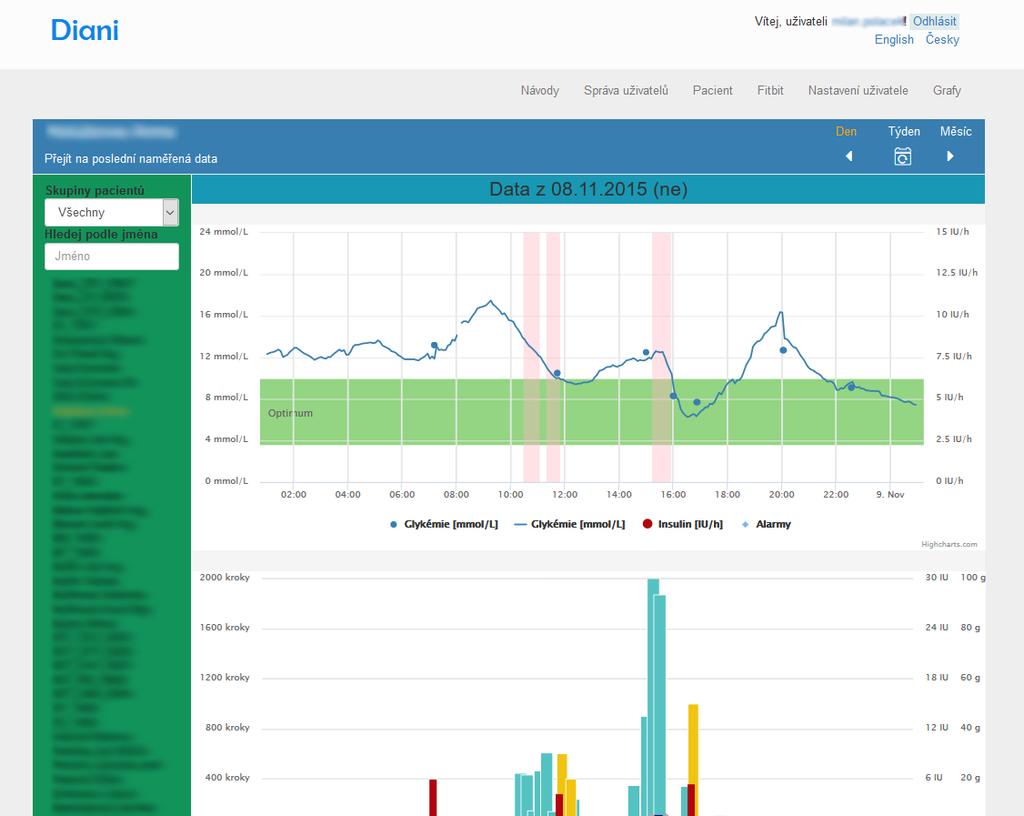This screenshot has height=816, width=1024.
Task: Open the Návody menu
Action: click(539, 90)
